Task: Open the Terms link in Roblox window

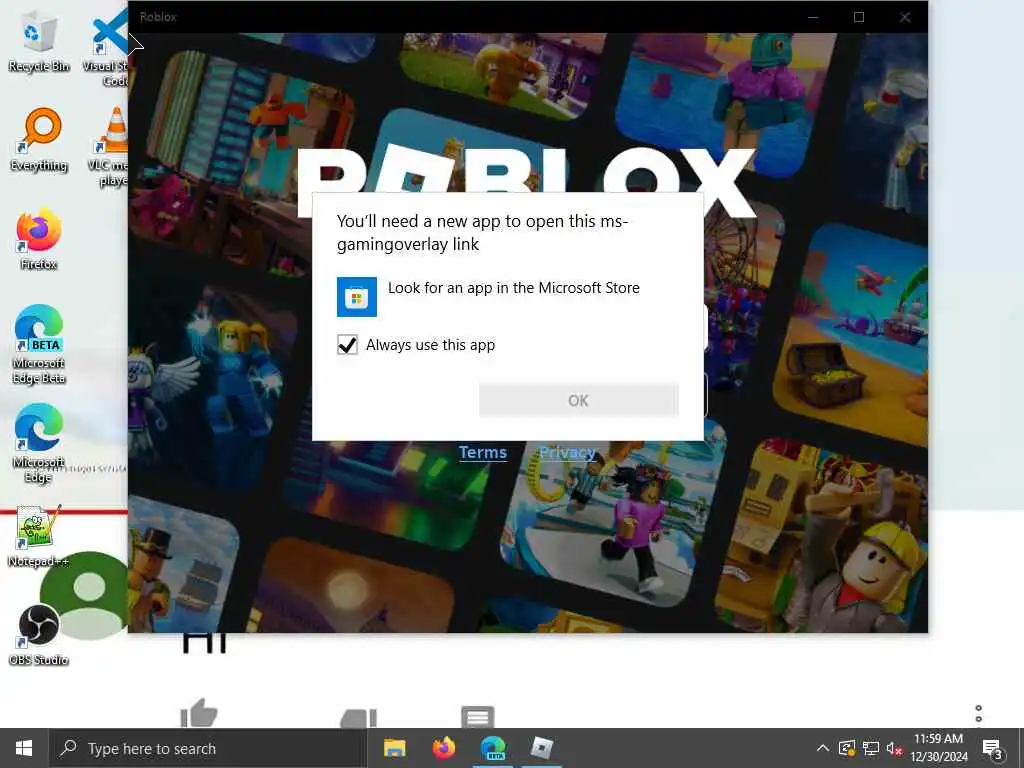Action: [x=483, y=453]
